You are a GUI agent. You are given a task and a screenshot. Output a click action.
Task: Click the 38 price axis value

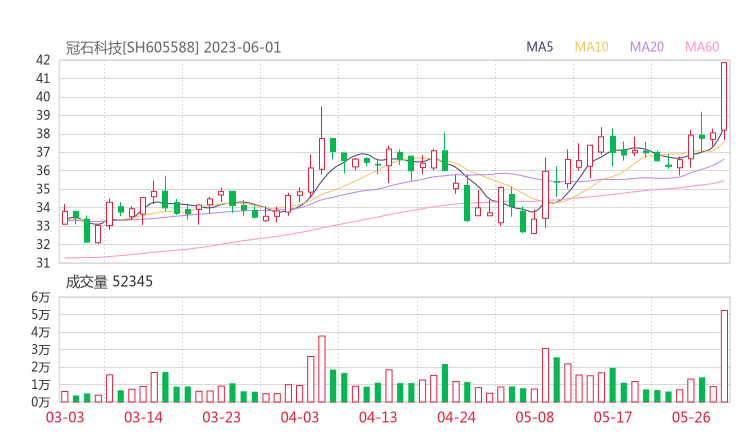point(43,134)
